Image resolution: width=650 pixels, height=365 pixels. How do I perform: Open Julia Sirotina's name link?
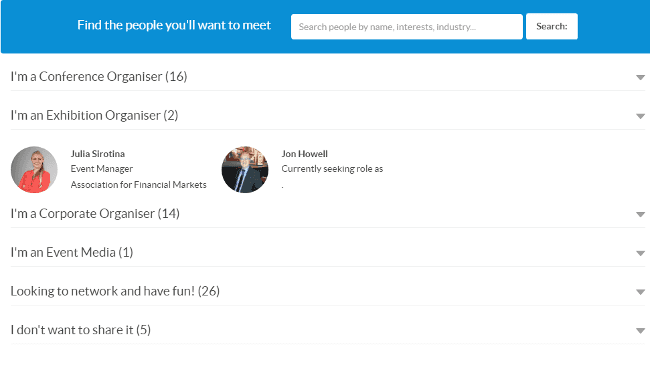(x=98, y=154)
